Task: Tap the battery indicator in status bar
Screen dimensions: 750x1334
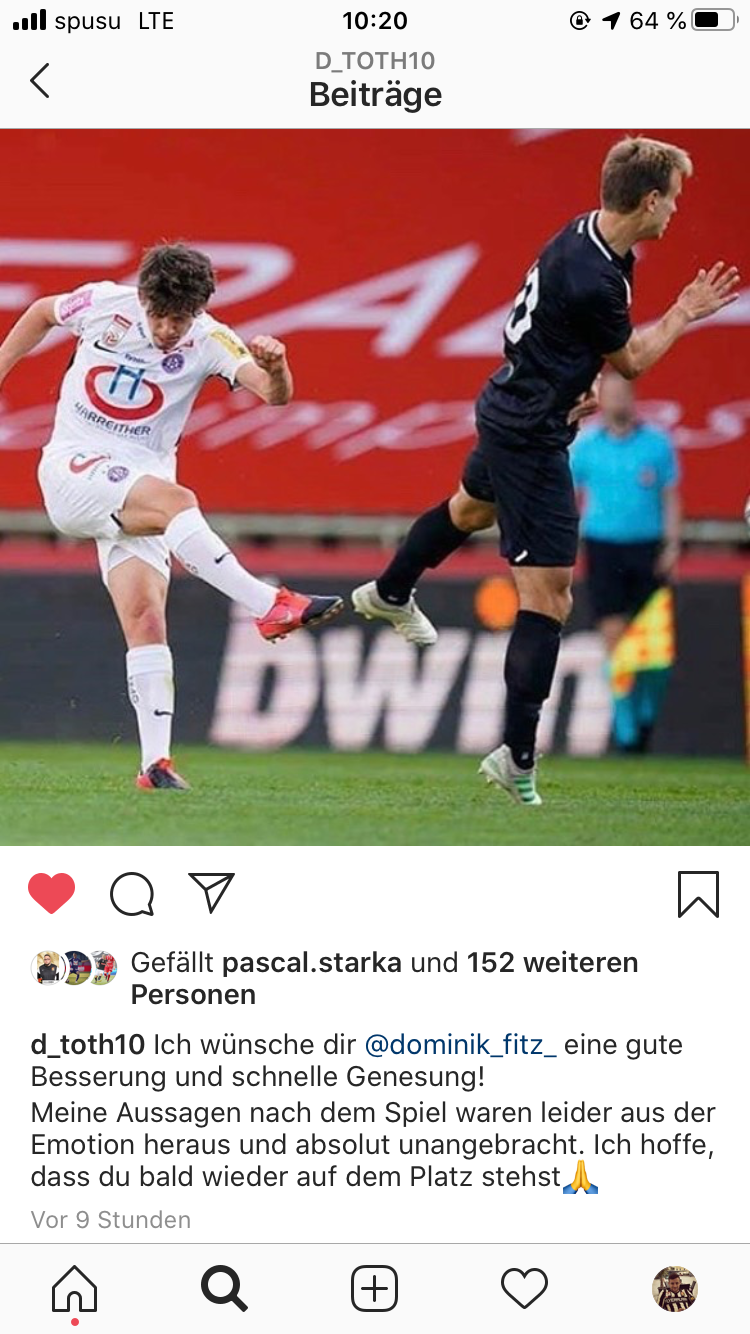Action: (715, 20)
